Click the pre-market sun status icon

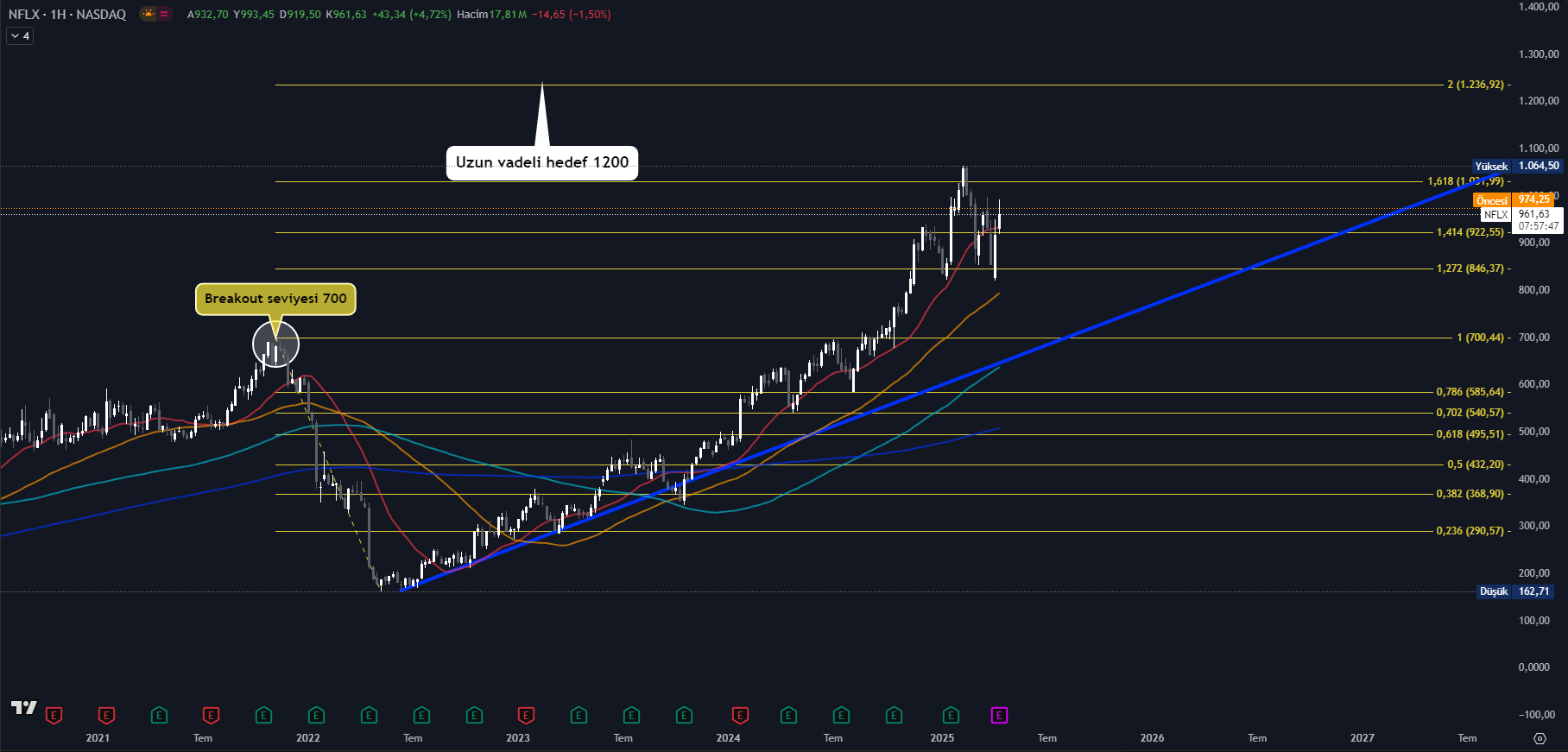149,14
